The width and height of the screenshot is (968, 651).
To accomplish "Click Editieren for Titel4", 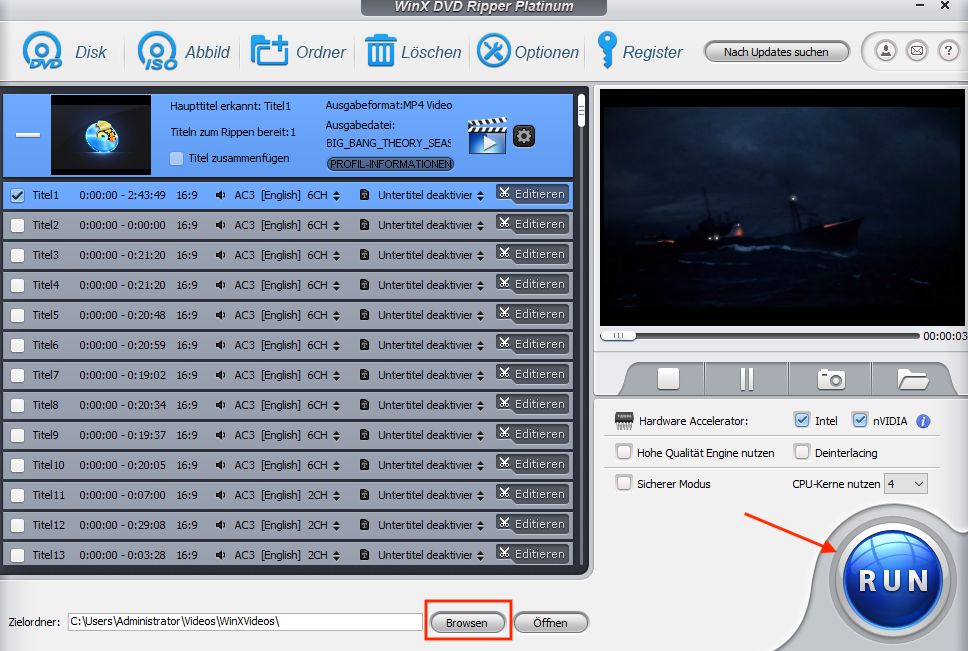I will pos(532,284).
